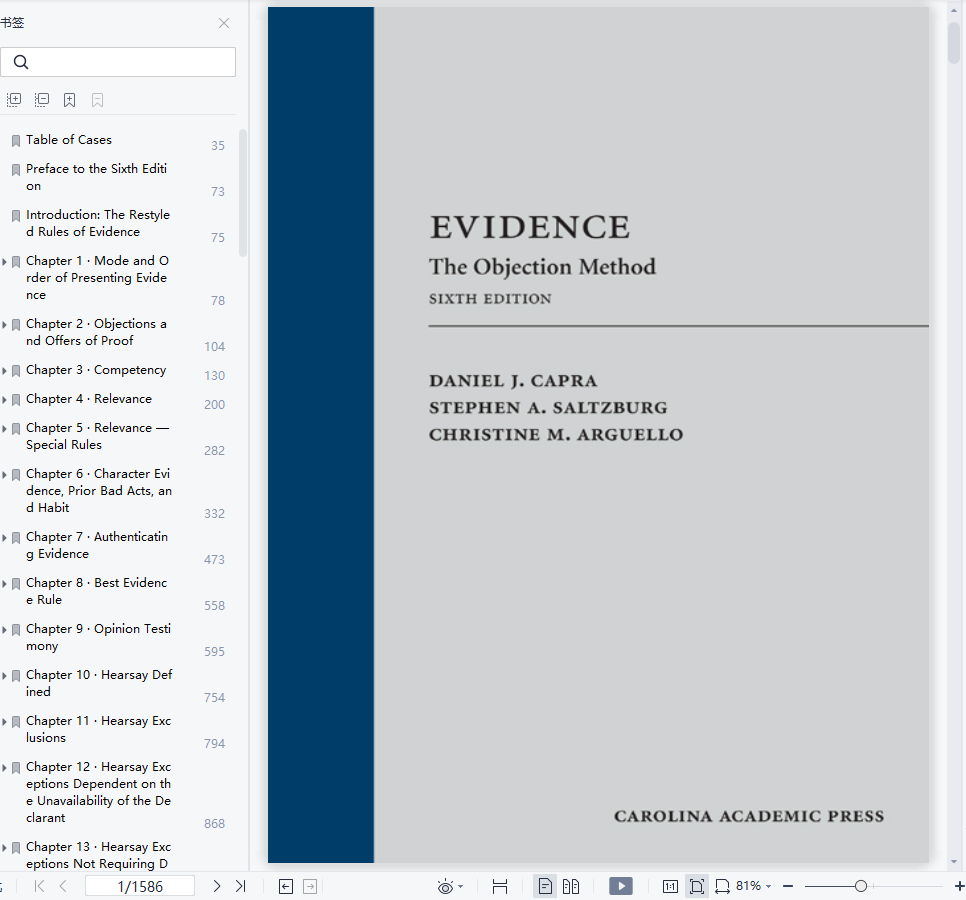Expand Chapter 11 Hearsay Exclusions bookmark
Viewport: 966px width, 900px height.
(4, 722)
